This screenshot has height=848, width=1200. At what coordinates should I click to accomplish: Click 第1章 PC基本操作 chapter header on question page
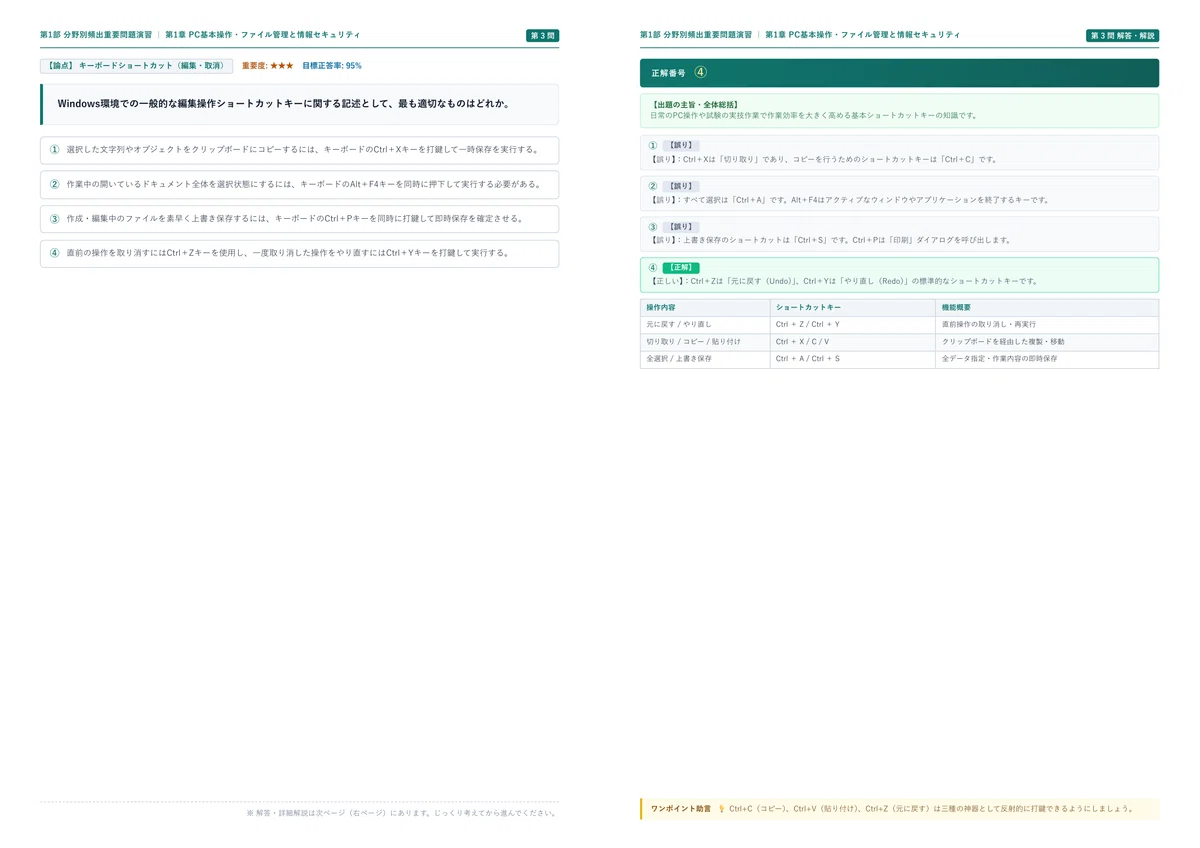pos(262,35)
